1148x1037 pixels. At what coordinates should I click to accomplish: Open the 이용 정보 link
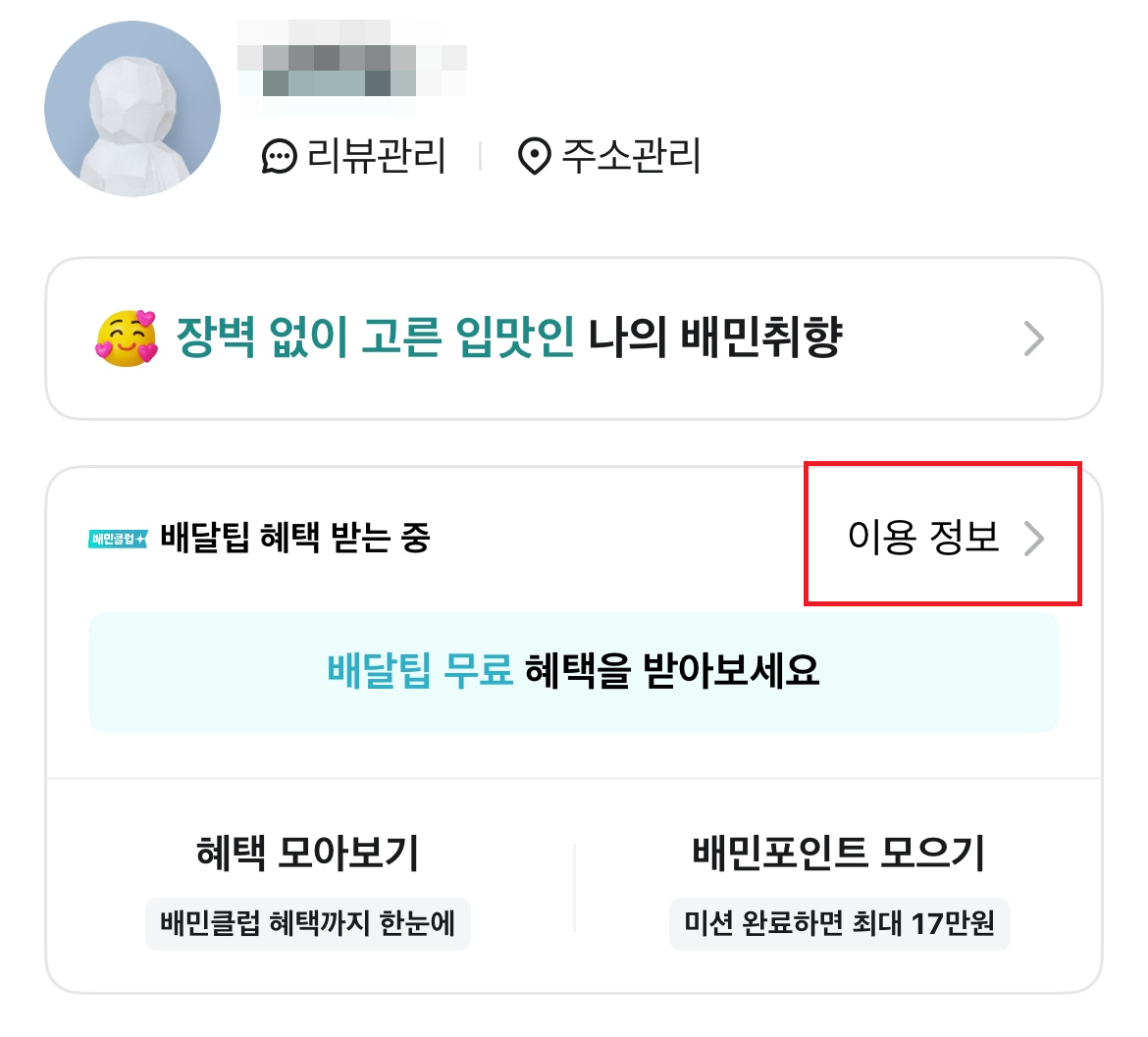922,538
